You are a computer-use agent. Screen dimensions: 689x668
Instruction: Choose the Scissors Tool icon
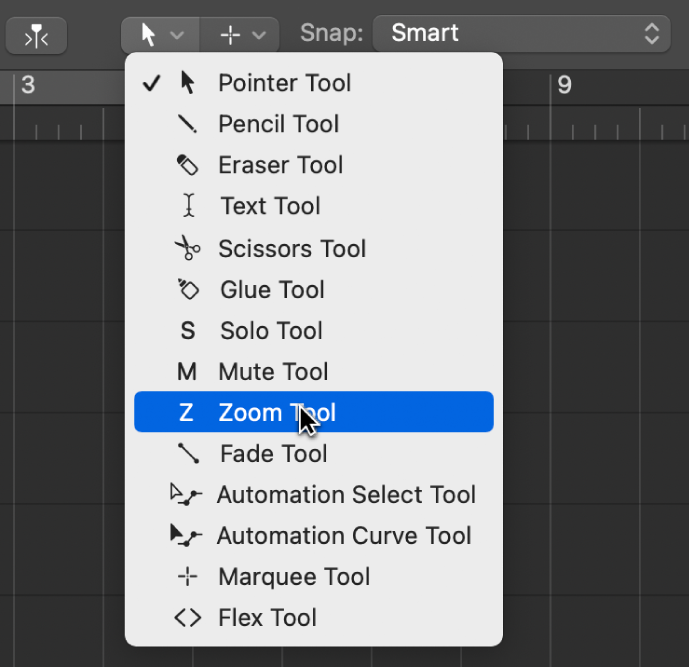click(x=187, y=248)
